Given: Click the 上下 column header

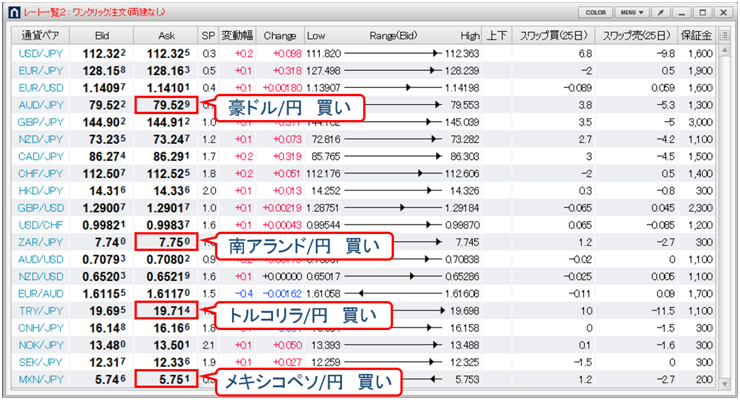Looking at the screenshot, I should click(496, 35).
